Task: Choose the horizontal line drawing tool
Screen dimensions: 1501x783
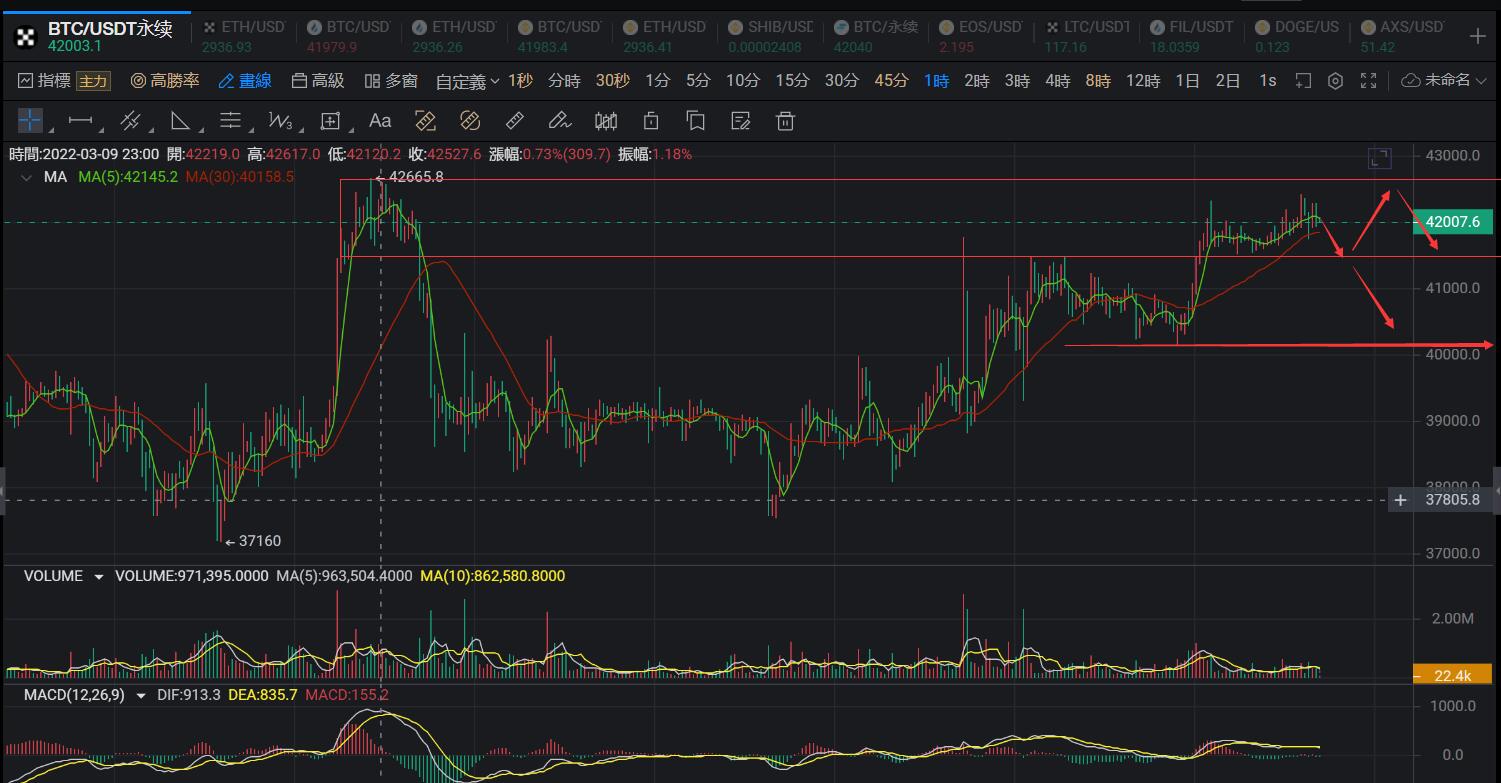Action: coord(80,121)
